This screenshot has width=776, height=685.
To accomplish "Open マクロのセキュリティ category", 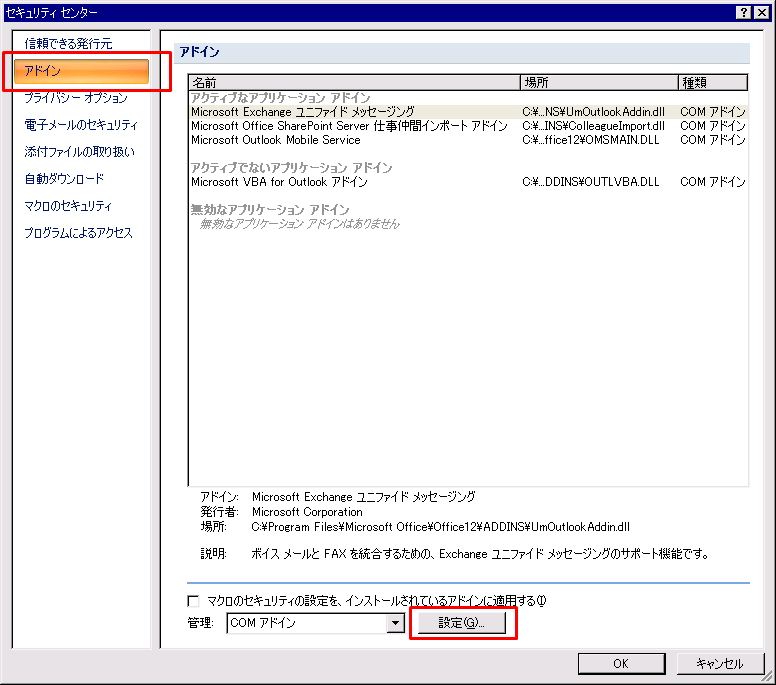I will click(68, 206).
